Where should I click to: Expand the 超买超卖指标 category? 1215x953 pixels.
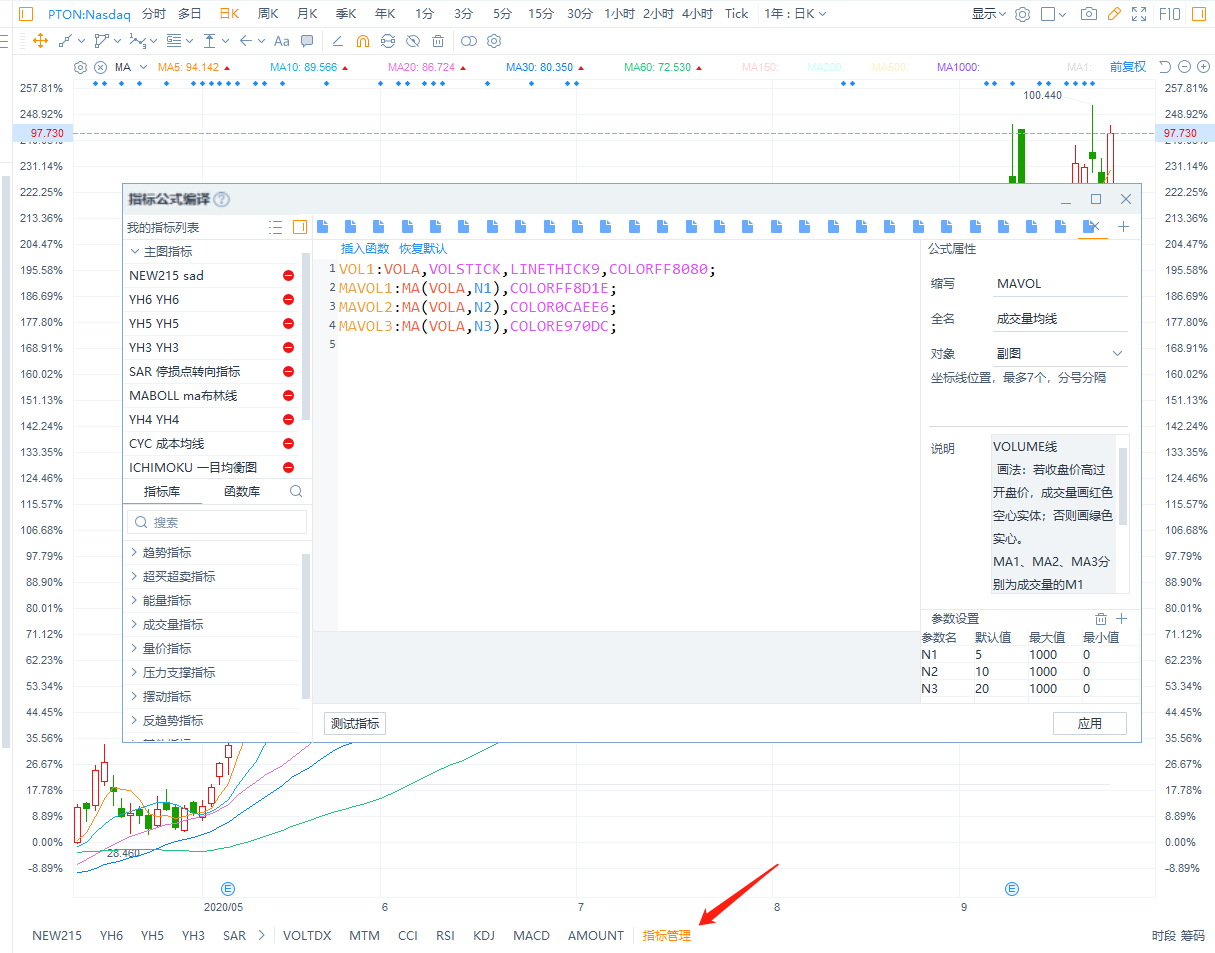tap(134, 576)
